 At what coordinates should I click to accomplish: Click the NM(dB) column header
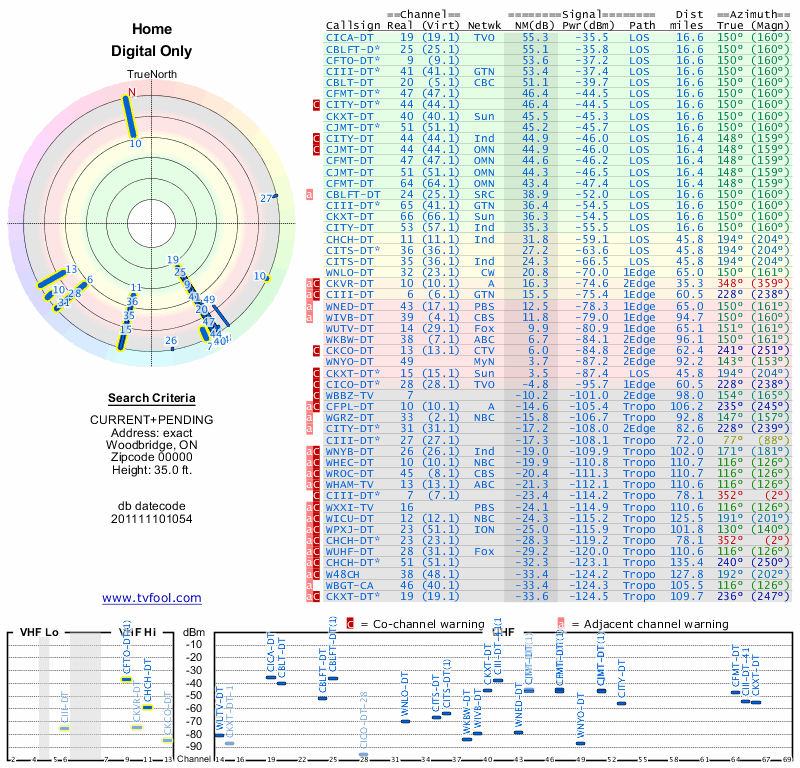[534, 26]
